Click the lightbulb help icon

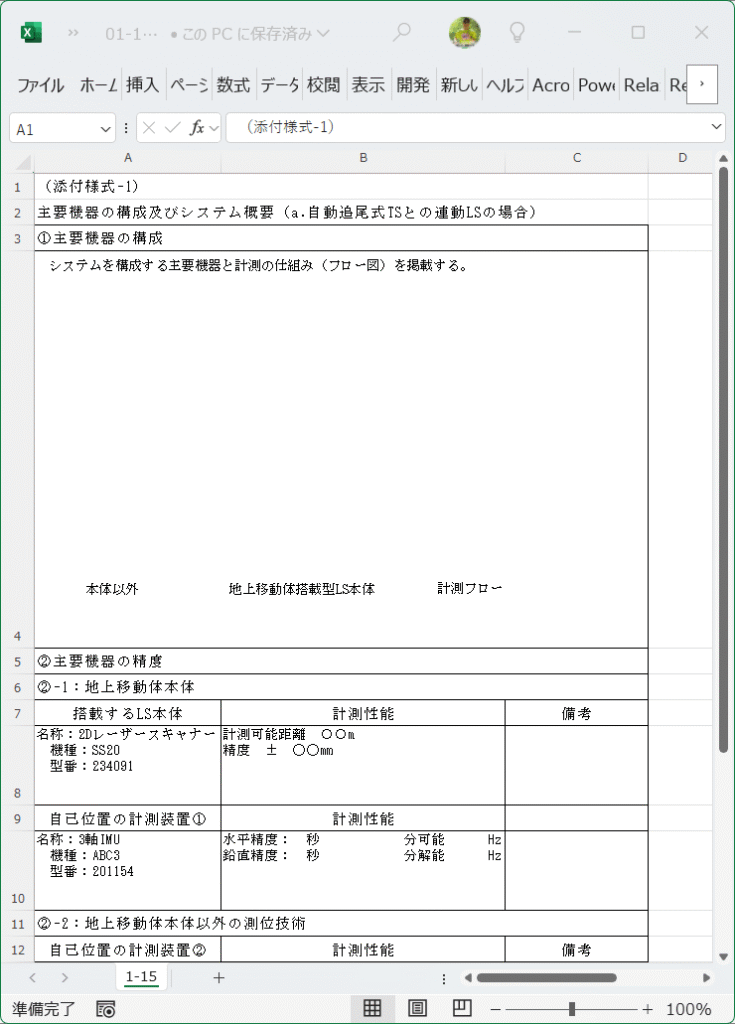[x=517, y=31]
